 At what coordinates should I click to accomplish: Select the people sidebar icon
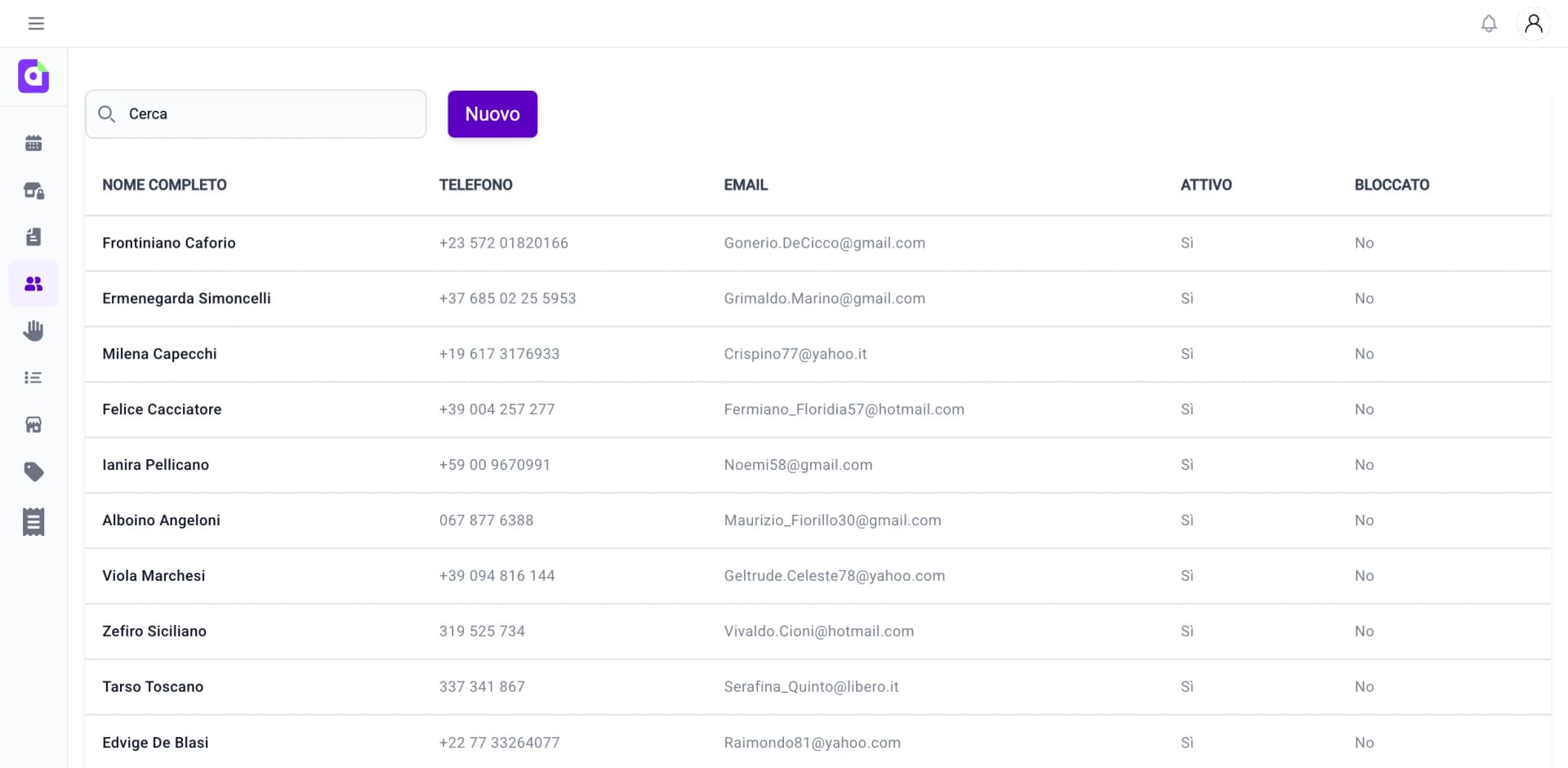pyautogui.click(x=33, y=284)
